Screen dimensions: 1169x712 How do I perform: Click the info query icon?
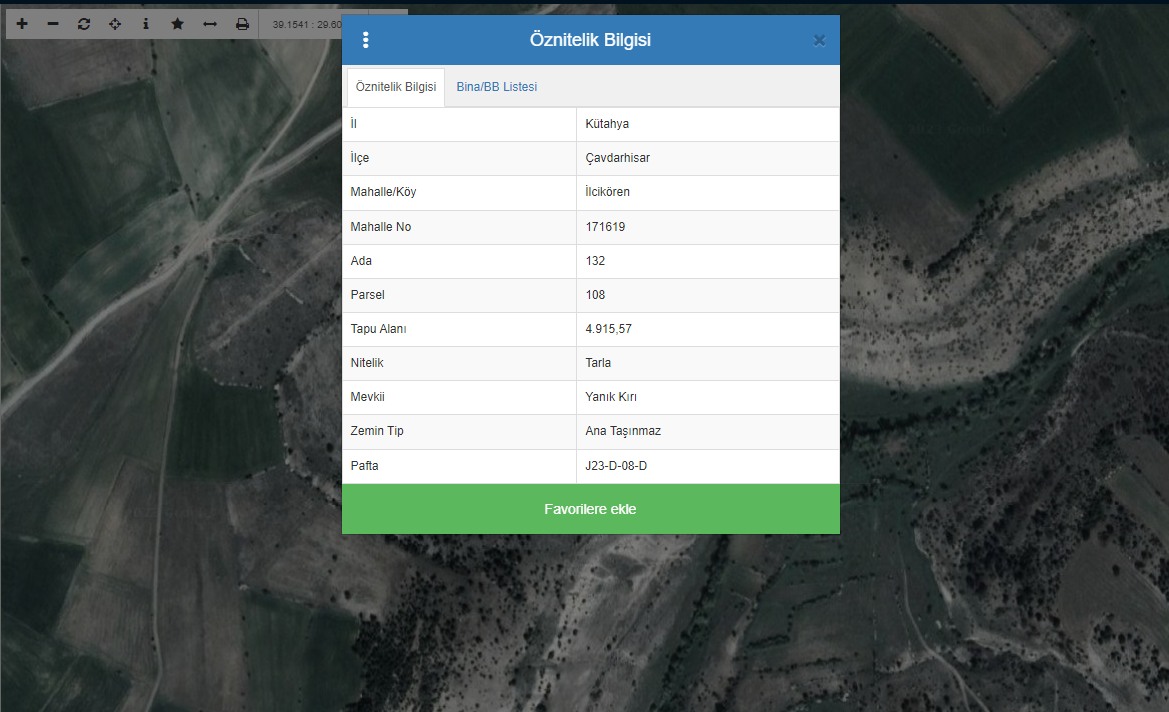pyautogui.click(x=146, y=24)
